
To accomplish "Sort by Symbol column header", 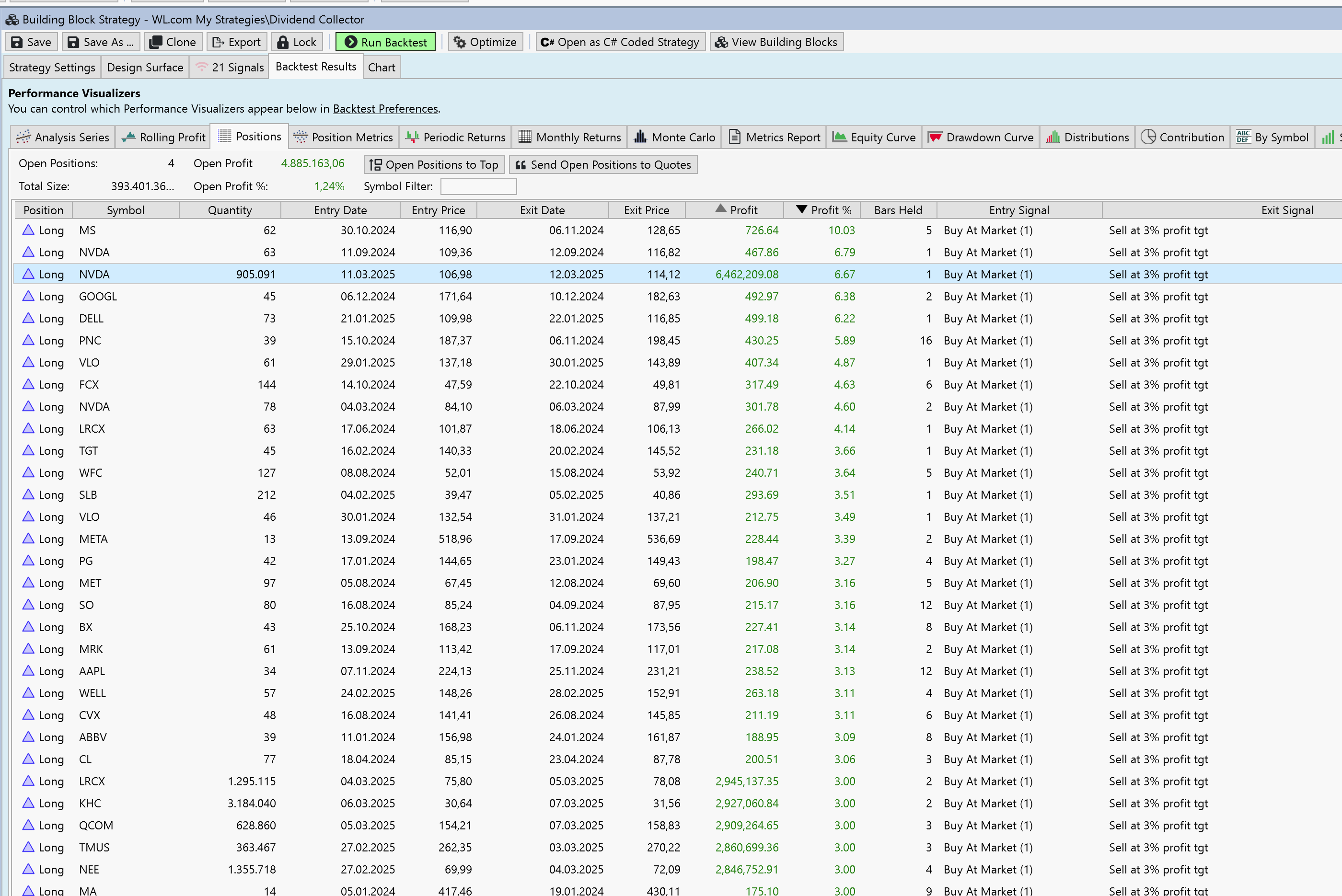I will pyautogui.click(x=126, y=210).
